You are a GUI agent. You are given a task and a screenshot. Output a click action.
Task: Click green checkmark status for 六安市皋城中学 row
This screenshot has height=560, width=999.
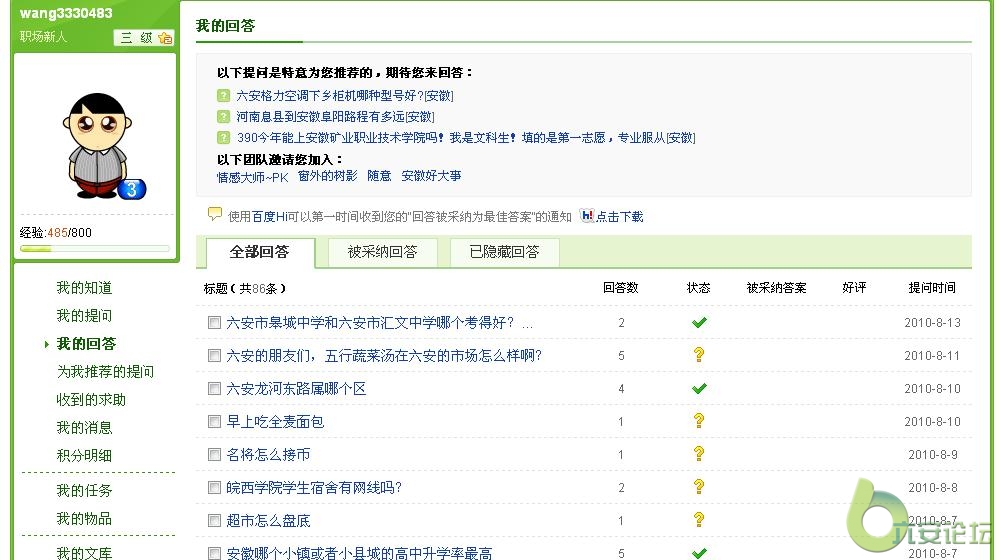[x=699, y=322]
